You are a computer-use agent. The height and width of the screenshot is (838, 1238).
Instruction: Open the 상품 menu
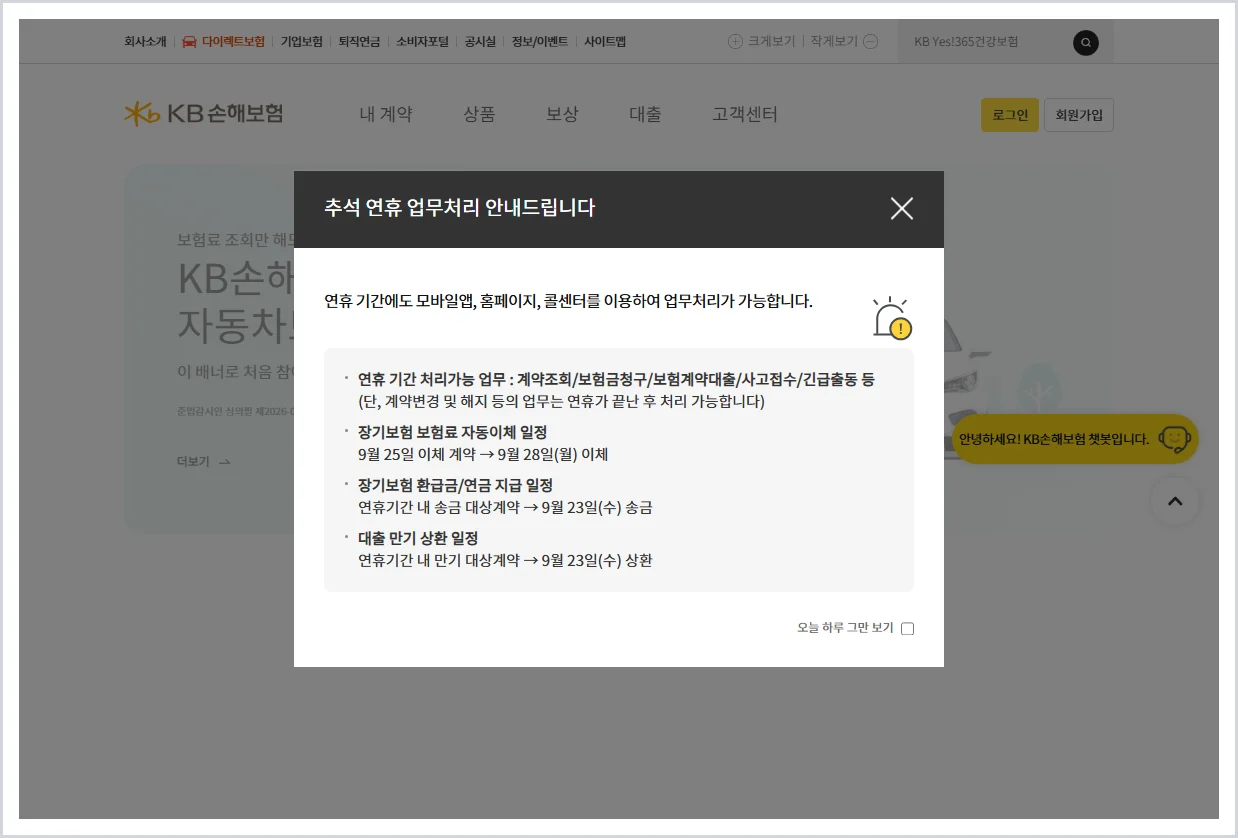coord(480,115)
